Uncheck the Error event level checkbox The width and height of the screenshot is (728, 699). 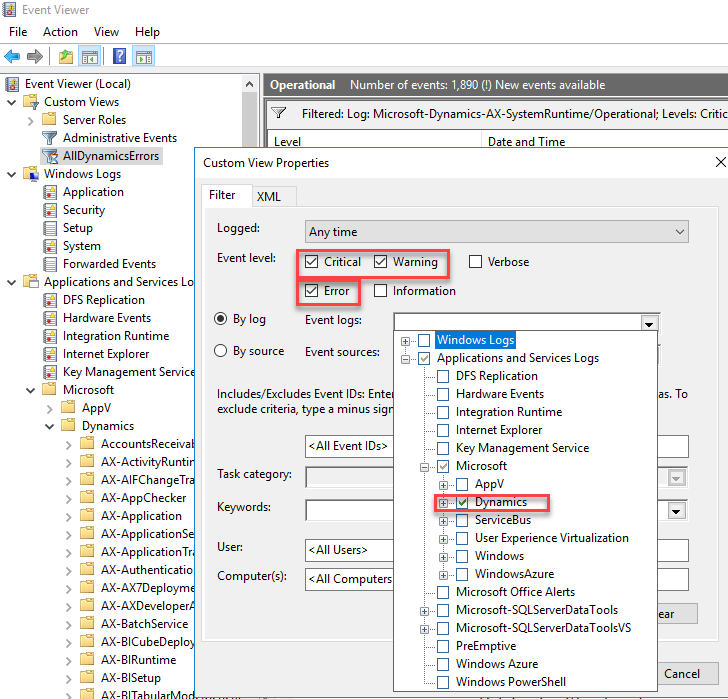312,291
